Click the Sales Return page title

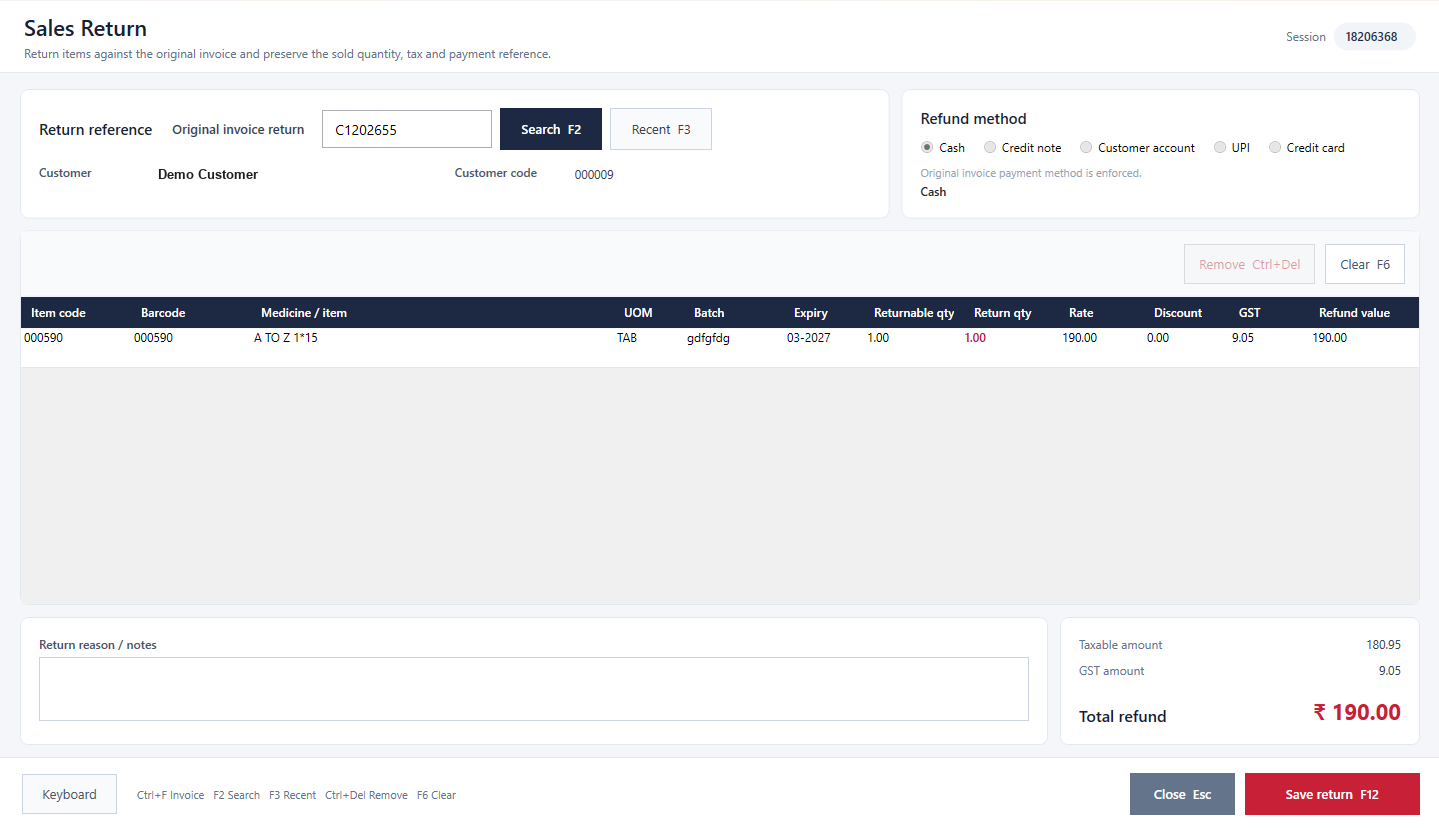click(85, 28)
